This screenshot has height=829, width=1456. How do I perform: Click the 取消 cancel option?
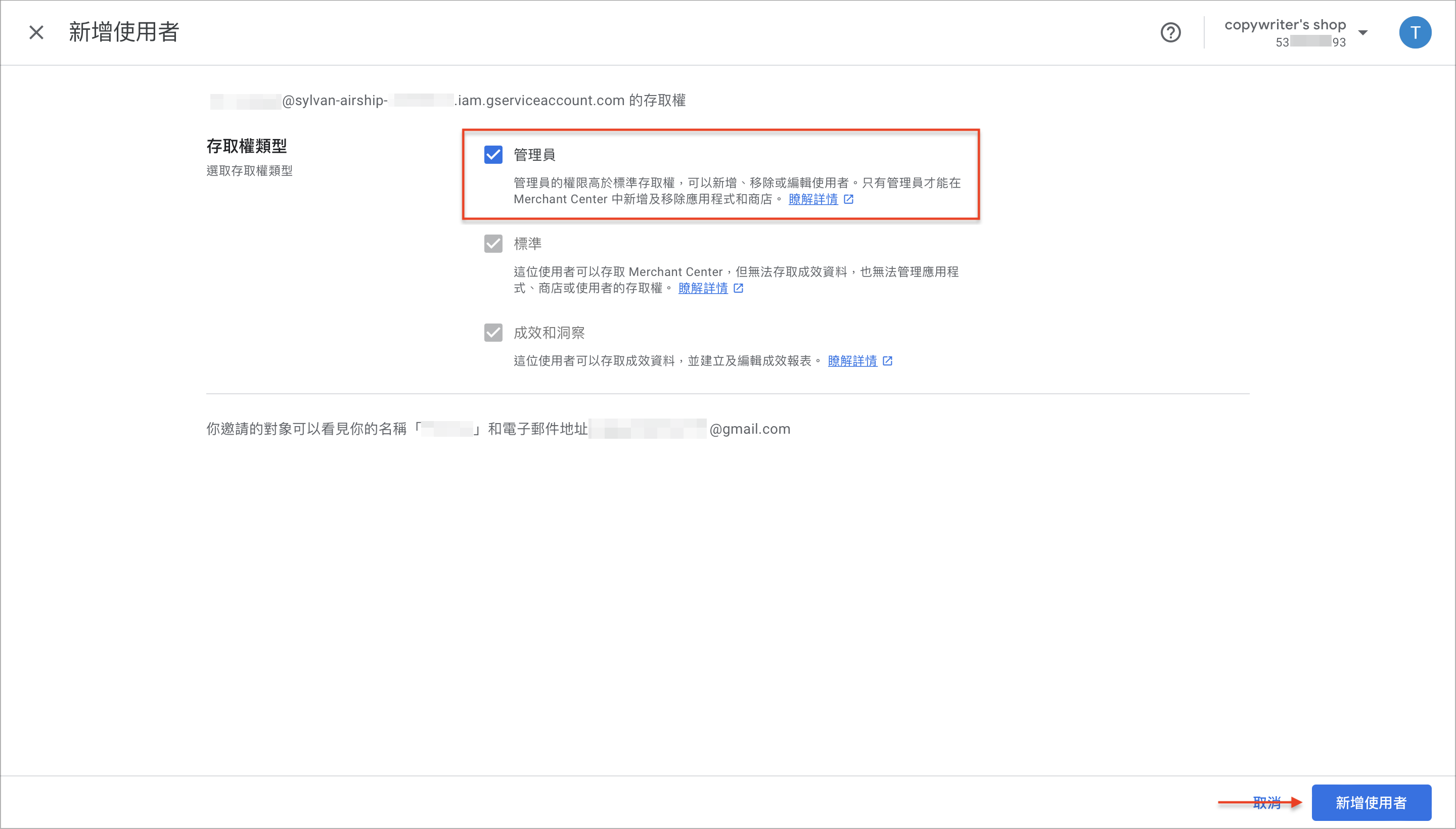[1266, 802]
